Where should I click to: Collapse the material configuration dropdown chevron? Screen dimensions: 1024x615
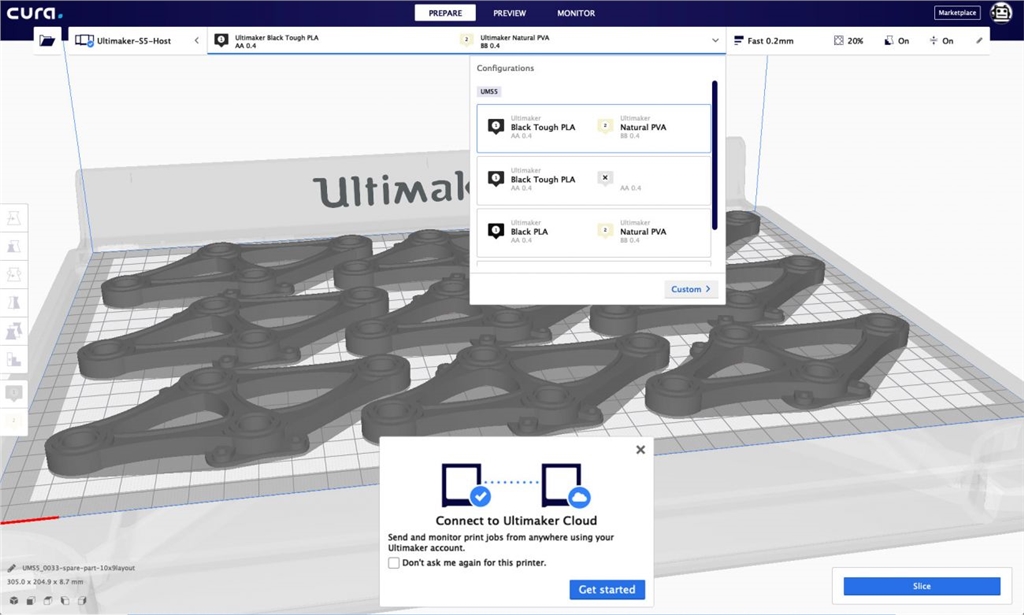(715, 41)
